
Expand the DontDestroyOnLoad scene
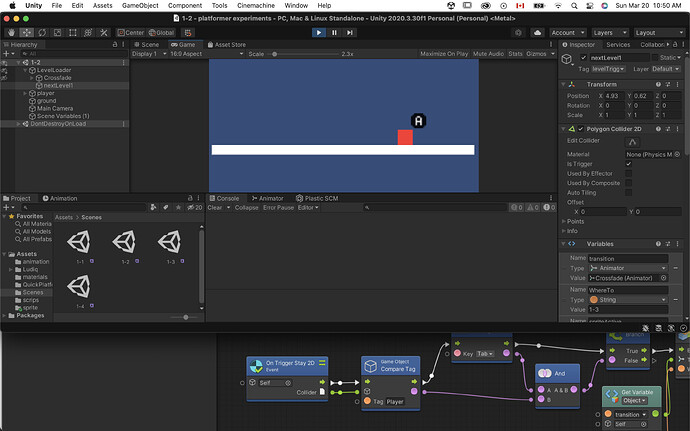[x=18, y=124]
